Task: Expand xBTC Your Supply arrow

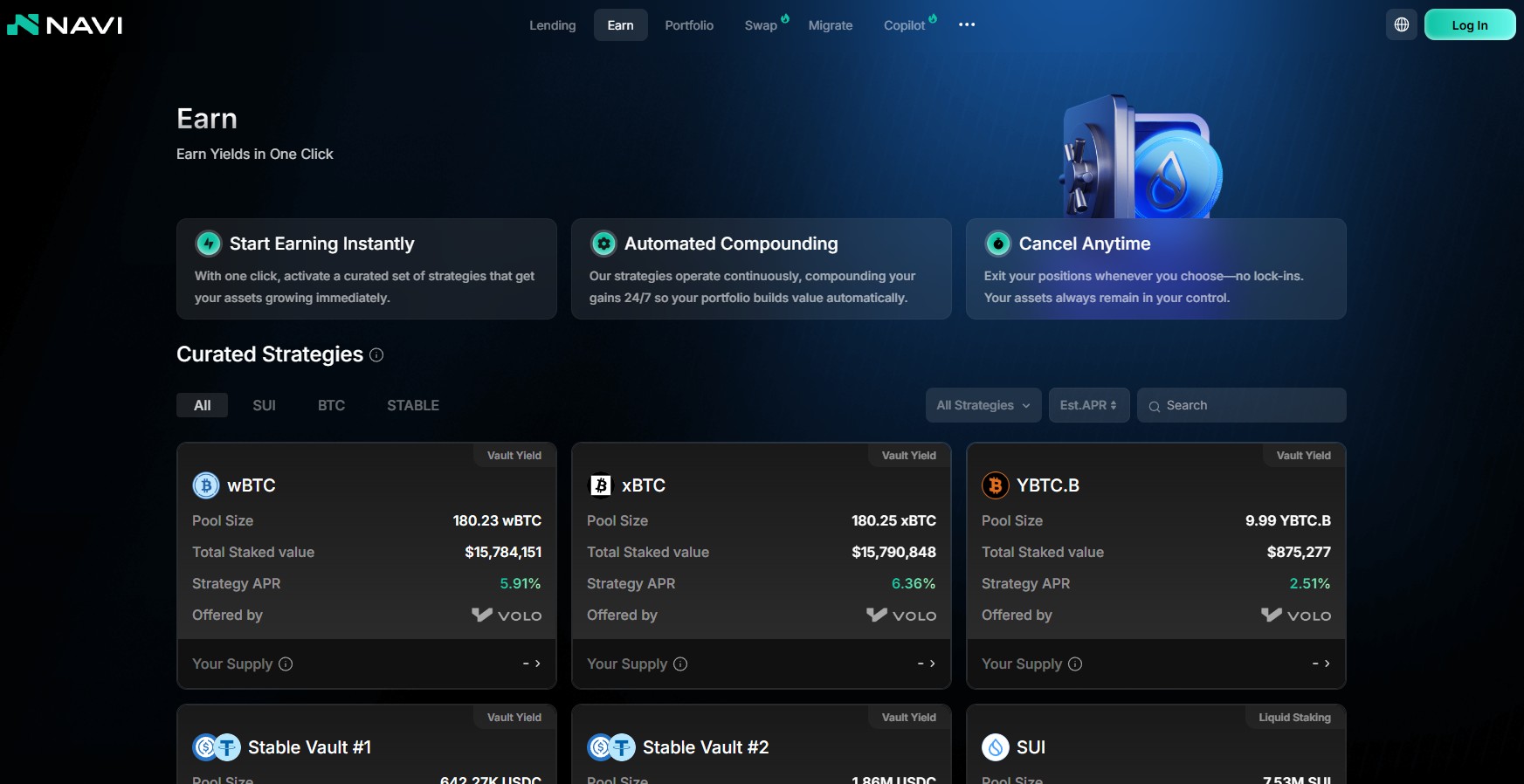Action: [932, 664]
